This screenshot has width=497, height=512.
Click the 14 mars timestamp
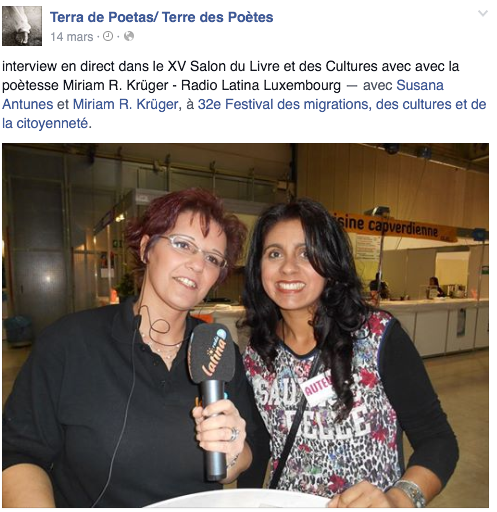72,37
